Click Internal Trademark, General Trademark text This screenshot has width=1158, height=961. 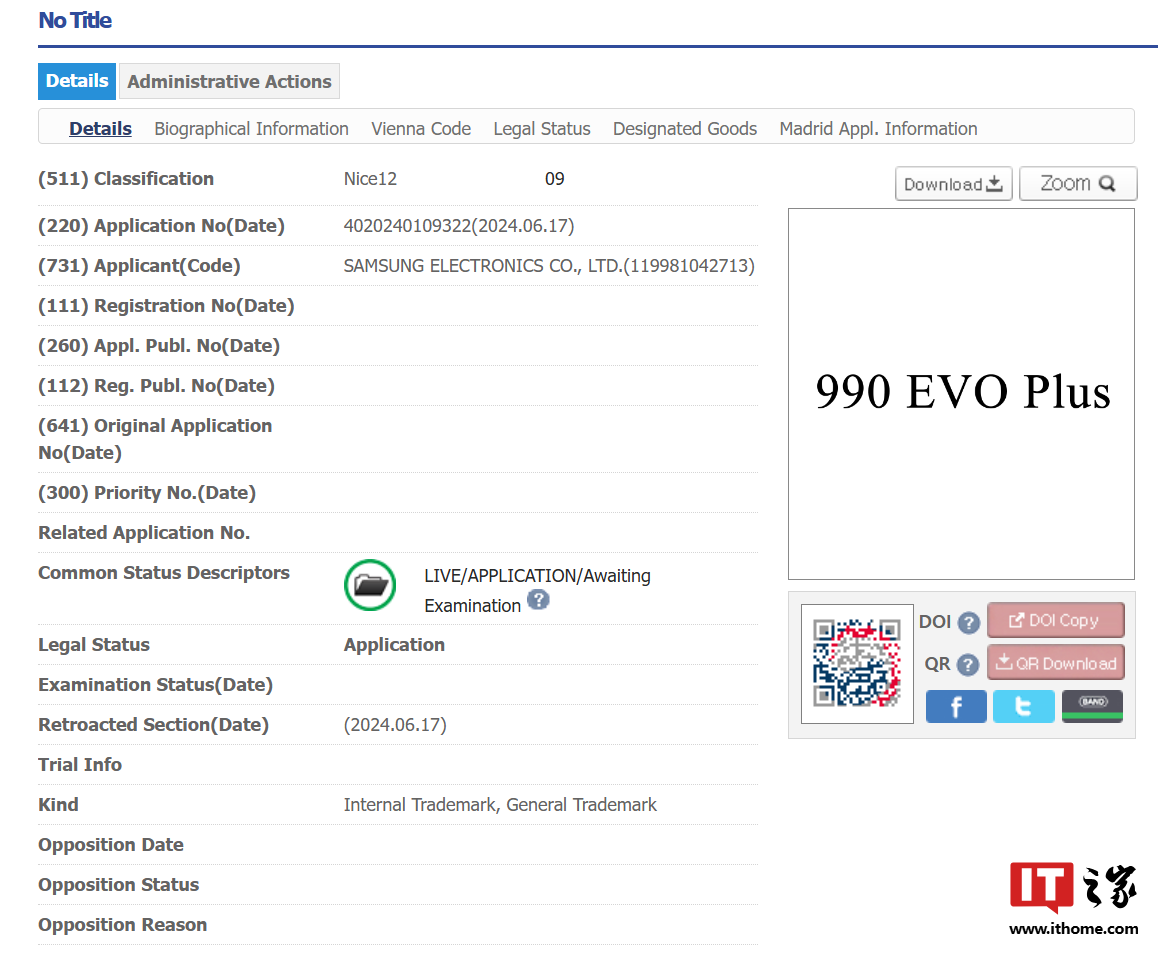(500, 804)
